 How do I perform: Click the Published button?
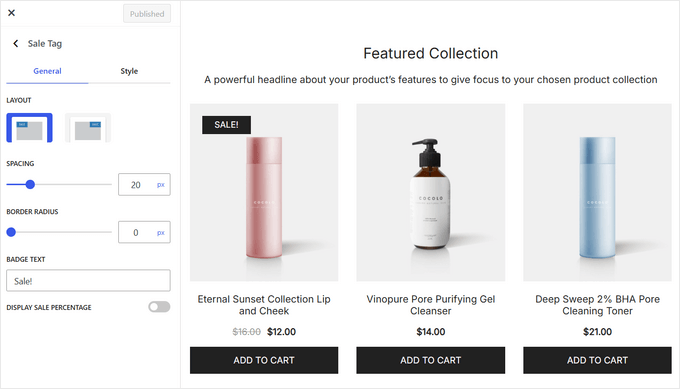pos(147,14)
